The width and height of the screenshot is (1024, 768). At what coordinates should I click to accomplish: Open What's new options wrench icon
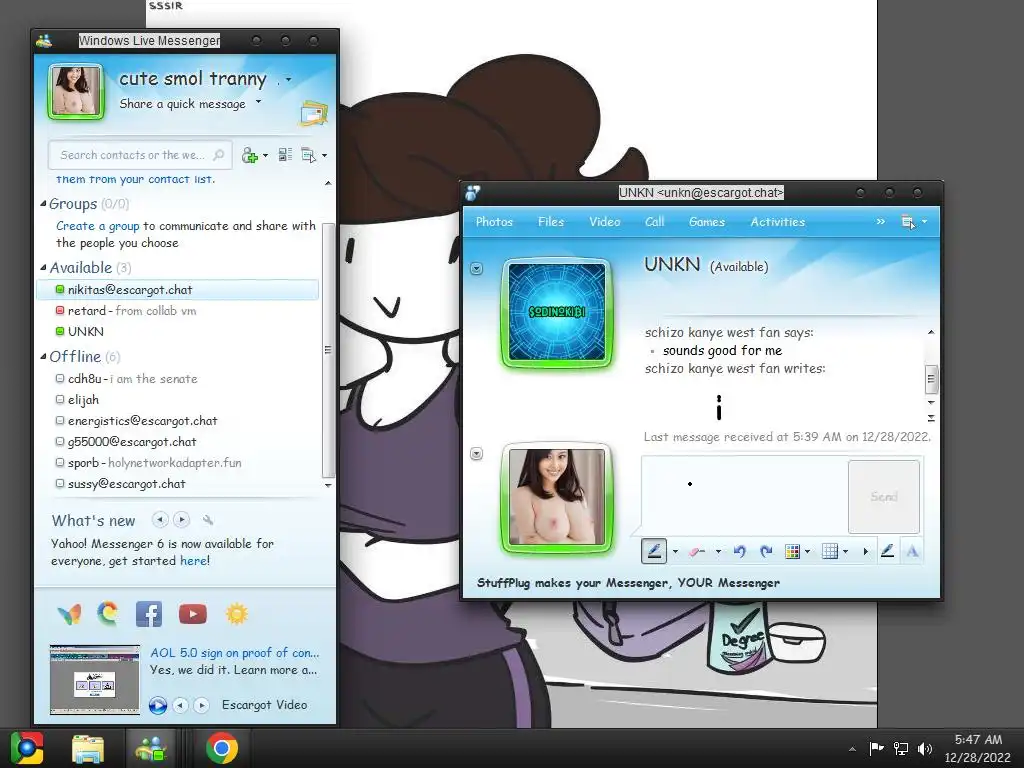click(x=208, y=520)
